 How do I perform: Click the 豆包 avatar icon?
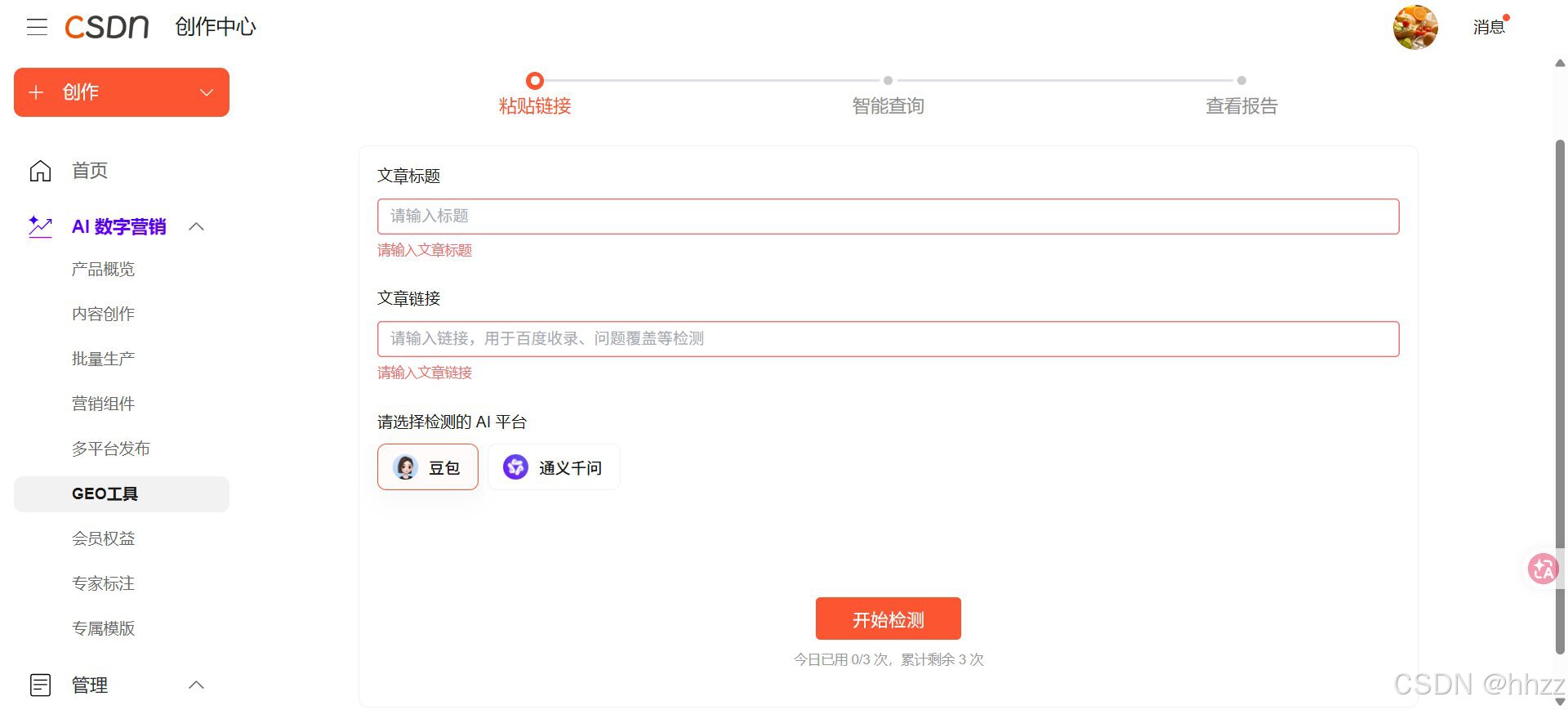click(x=405, y=467)
